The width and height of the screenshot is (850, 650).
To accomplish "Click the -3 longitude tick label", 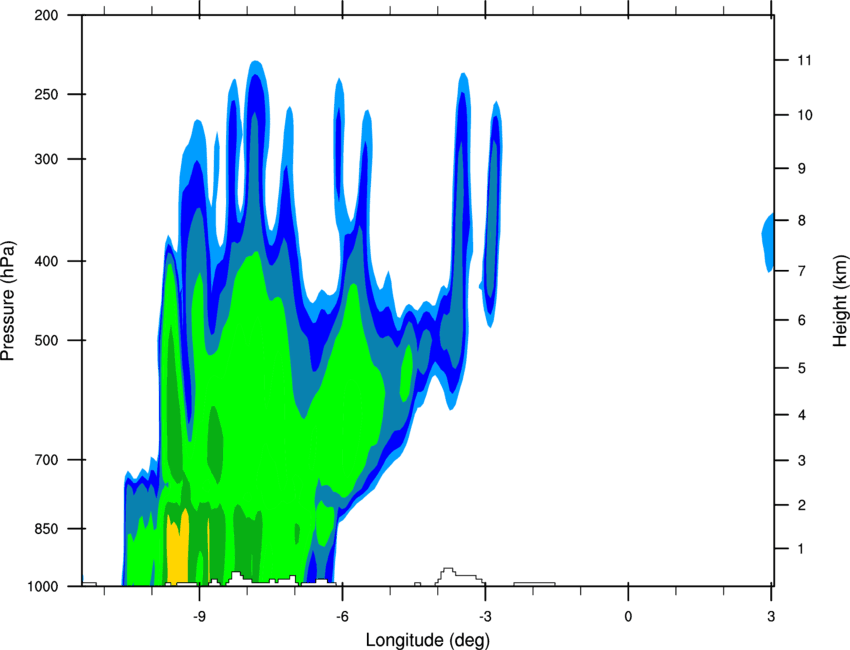I will (x=485, y=617).
